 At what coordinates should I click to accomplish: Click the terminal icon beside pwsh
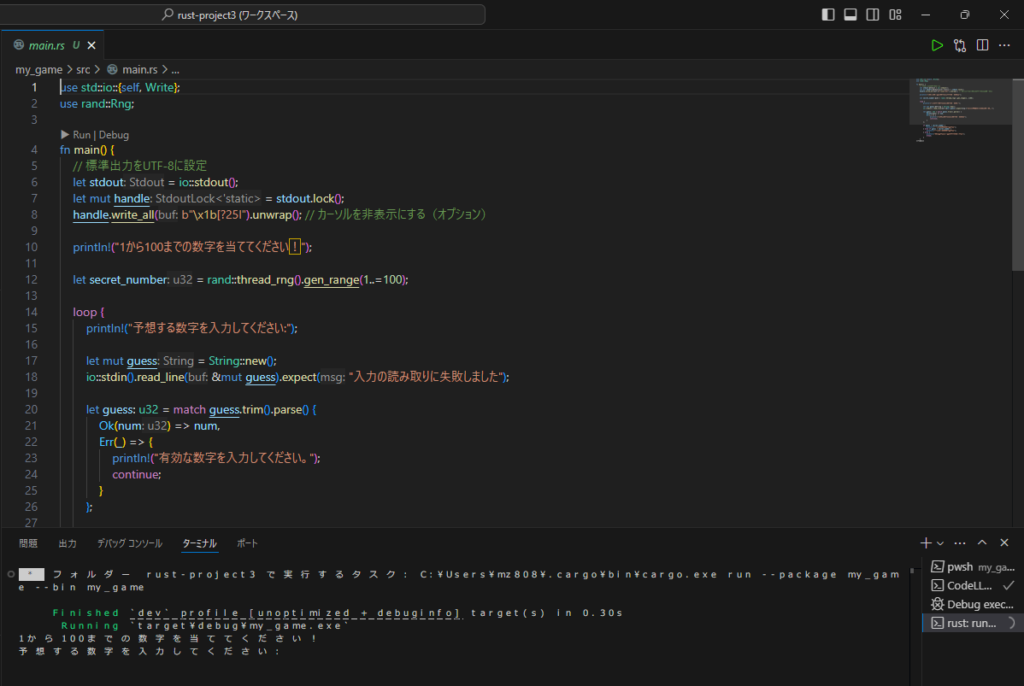point(937,566)
